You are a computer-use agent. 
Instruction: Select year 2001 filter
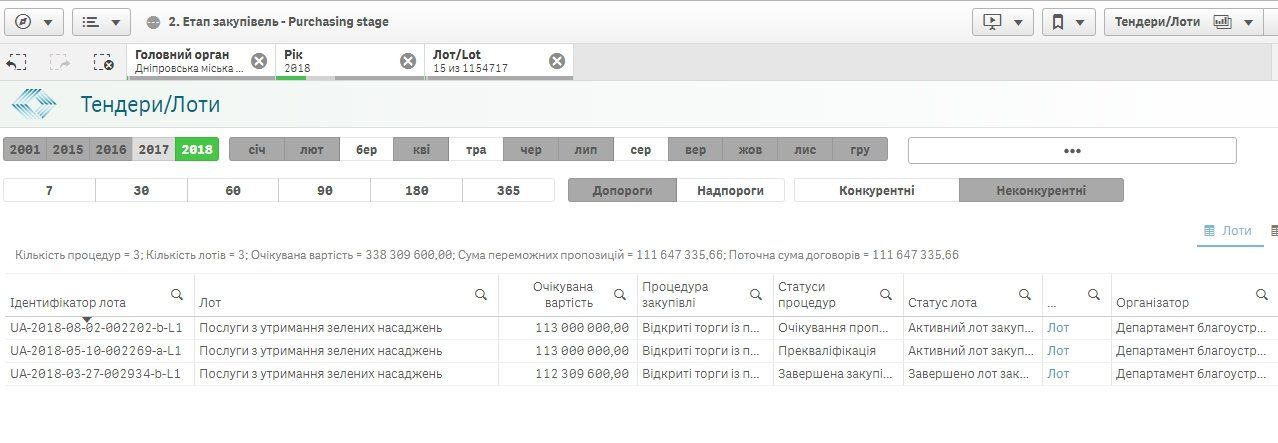tap(25, 149)
